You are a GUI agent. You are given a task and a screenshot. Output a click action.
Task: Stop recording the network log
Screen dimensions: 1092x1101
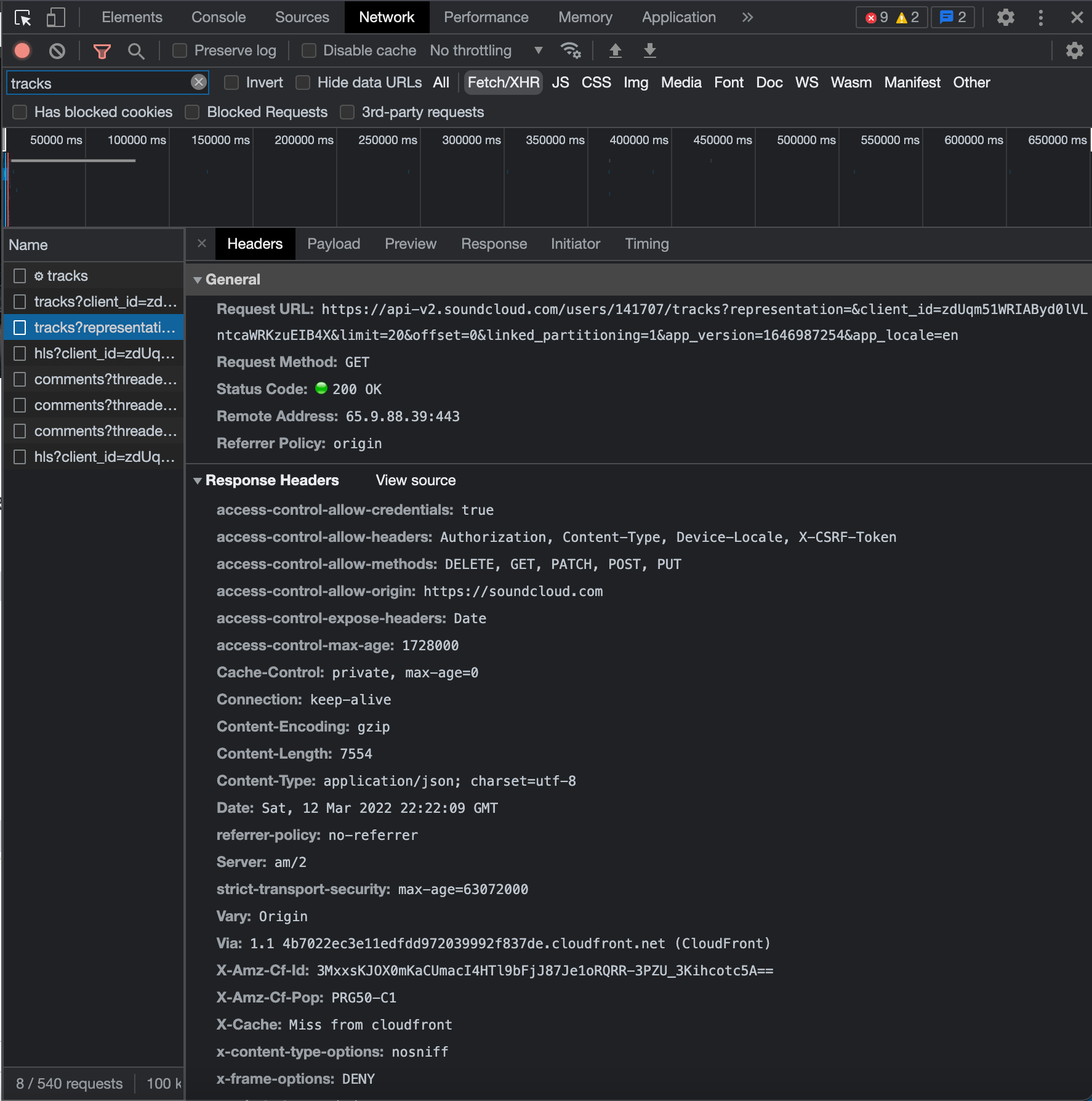pyautogui.click(x=22, y=50)
